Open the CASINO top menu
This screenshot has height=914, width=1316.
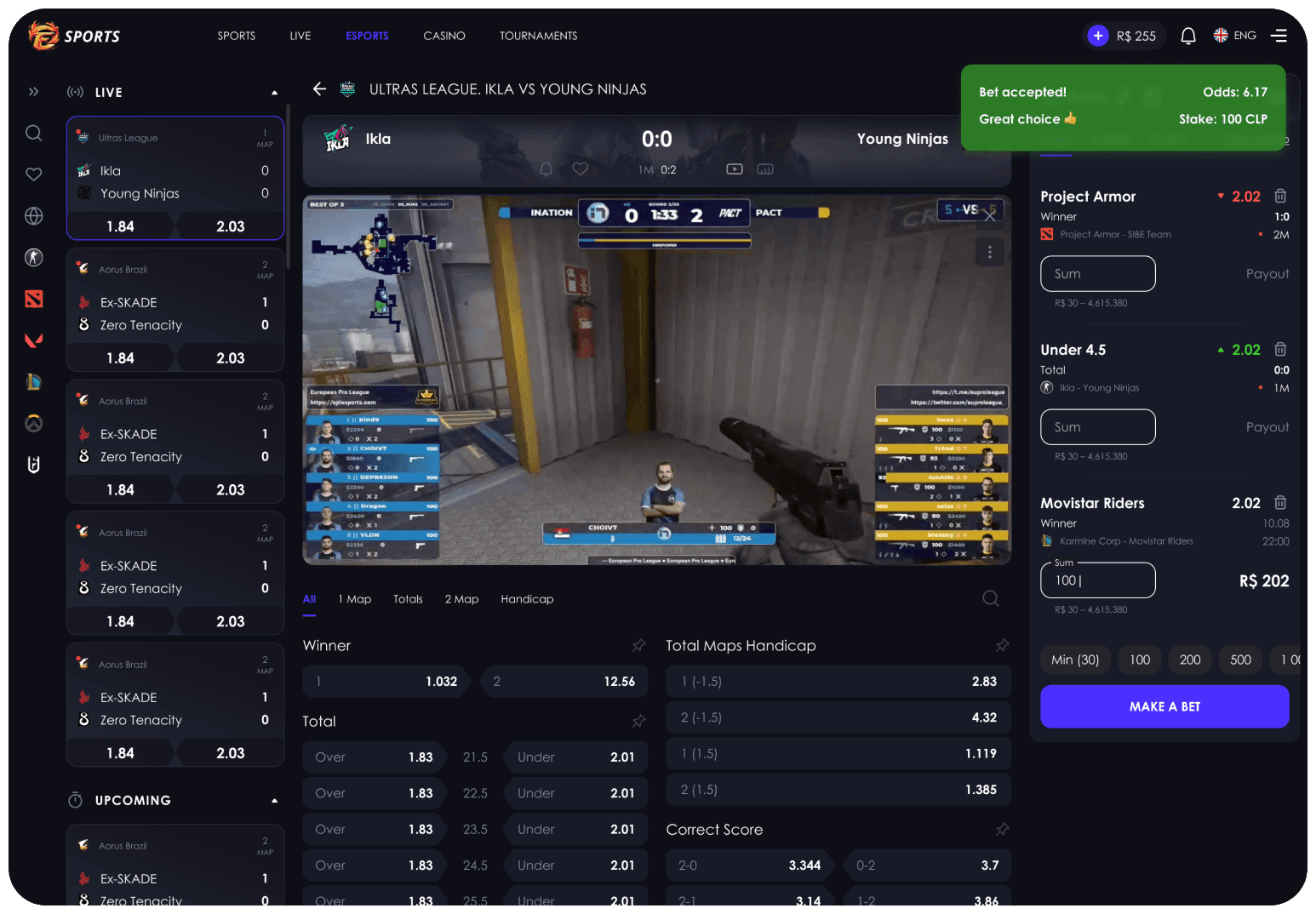click(x=444, y=36)
